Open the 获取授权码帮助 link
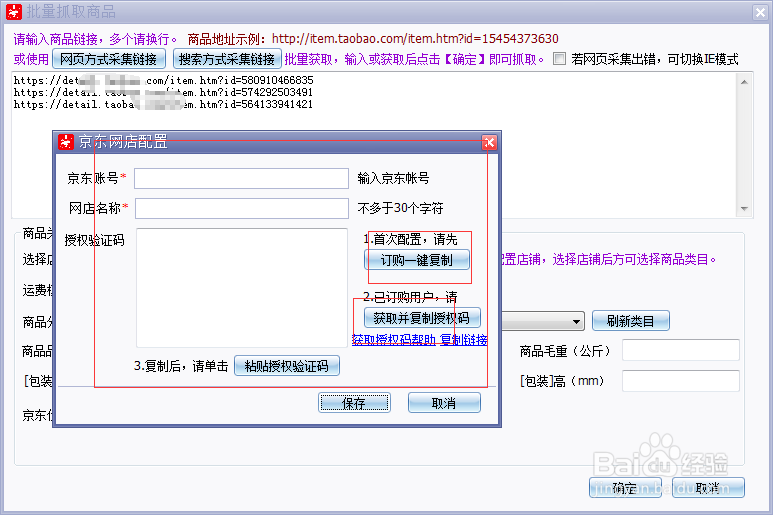The width and height of the screenshot is (773, 515). point(394,340)
